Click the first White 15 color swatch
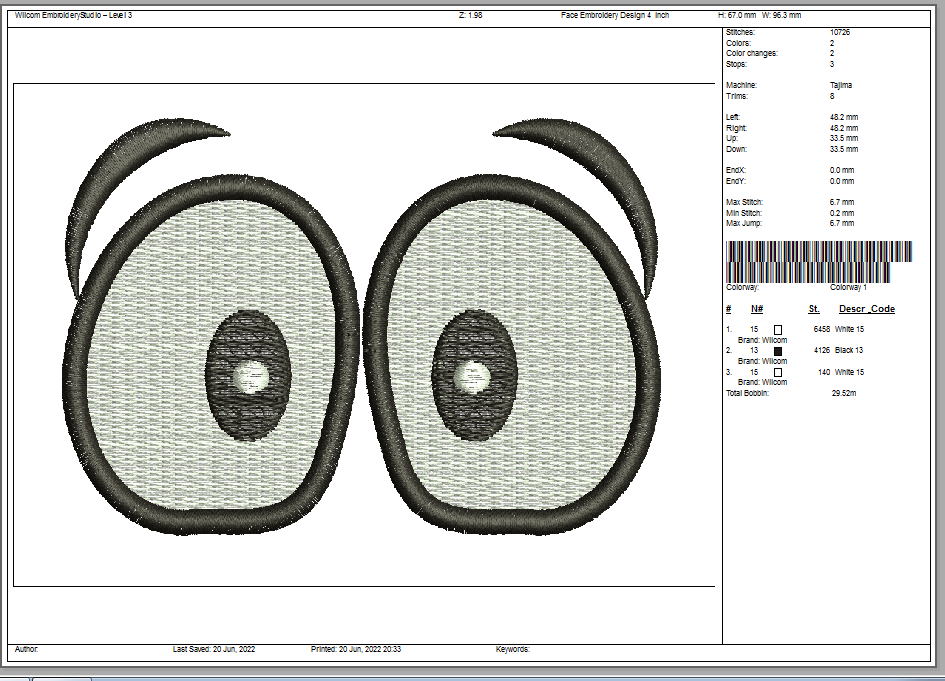Screen dimensions: 945x681 tap(777, 330)
